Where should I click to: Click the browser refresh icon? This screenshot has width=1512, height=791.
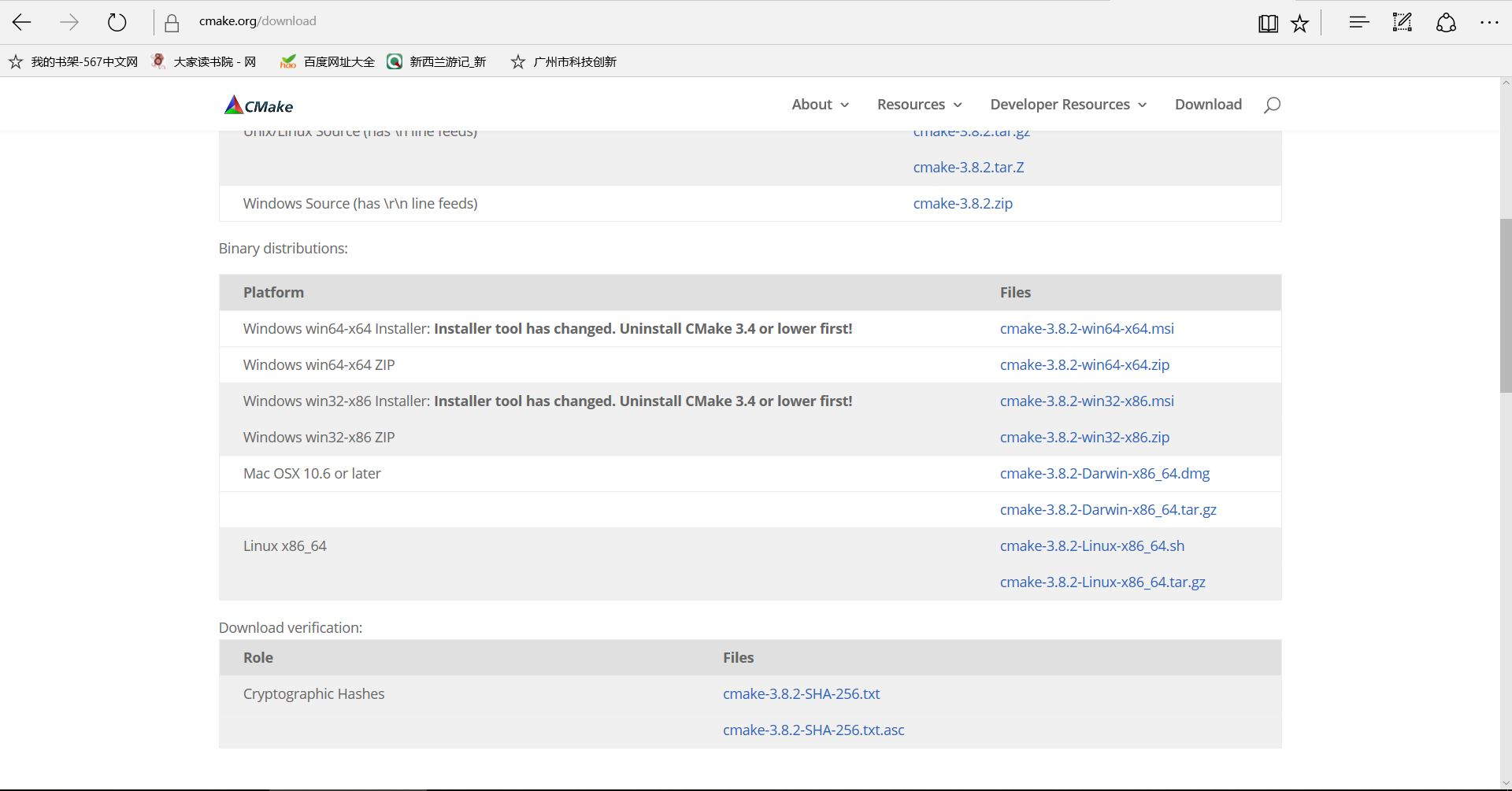coord(117,22)
